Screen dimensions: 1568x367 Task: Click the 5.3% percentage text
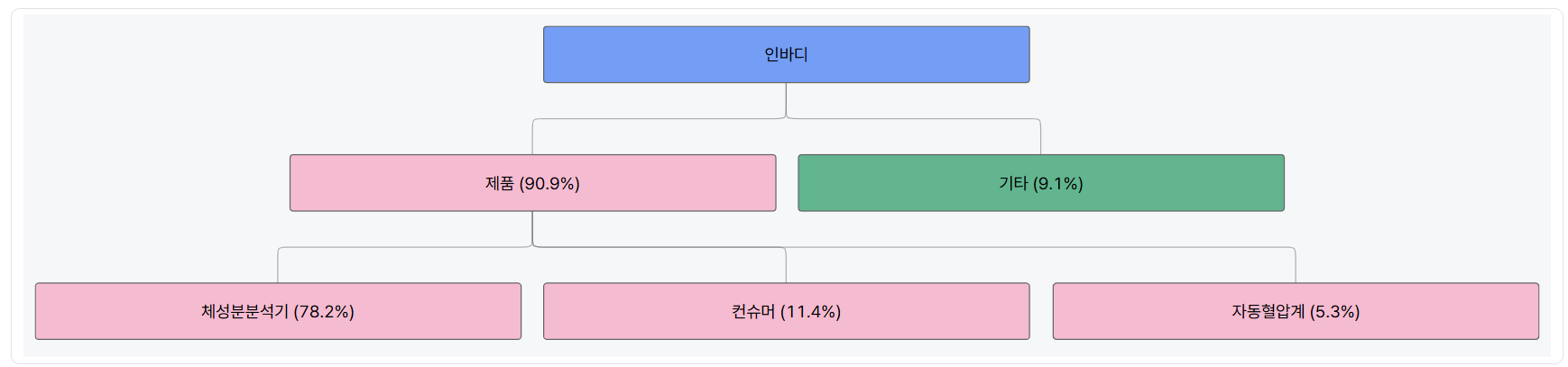tap(1335, 312)
